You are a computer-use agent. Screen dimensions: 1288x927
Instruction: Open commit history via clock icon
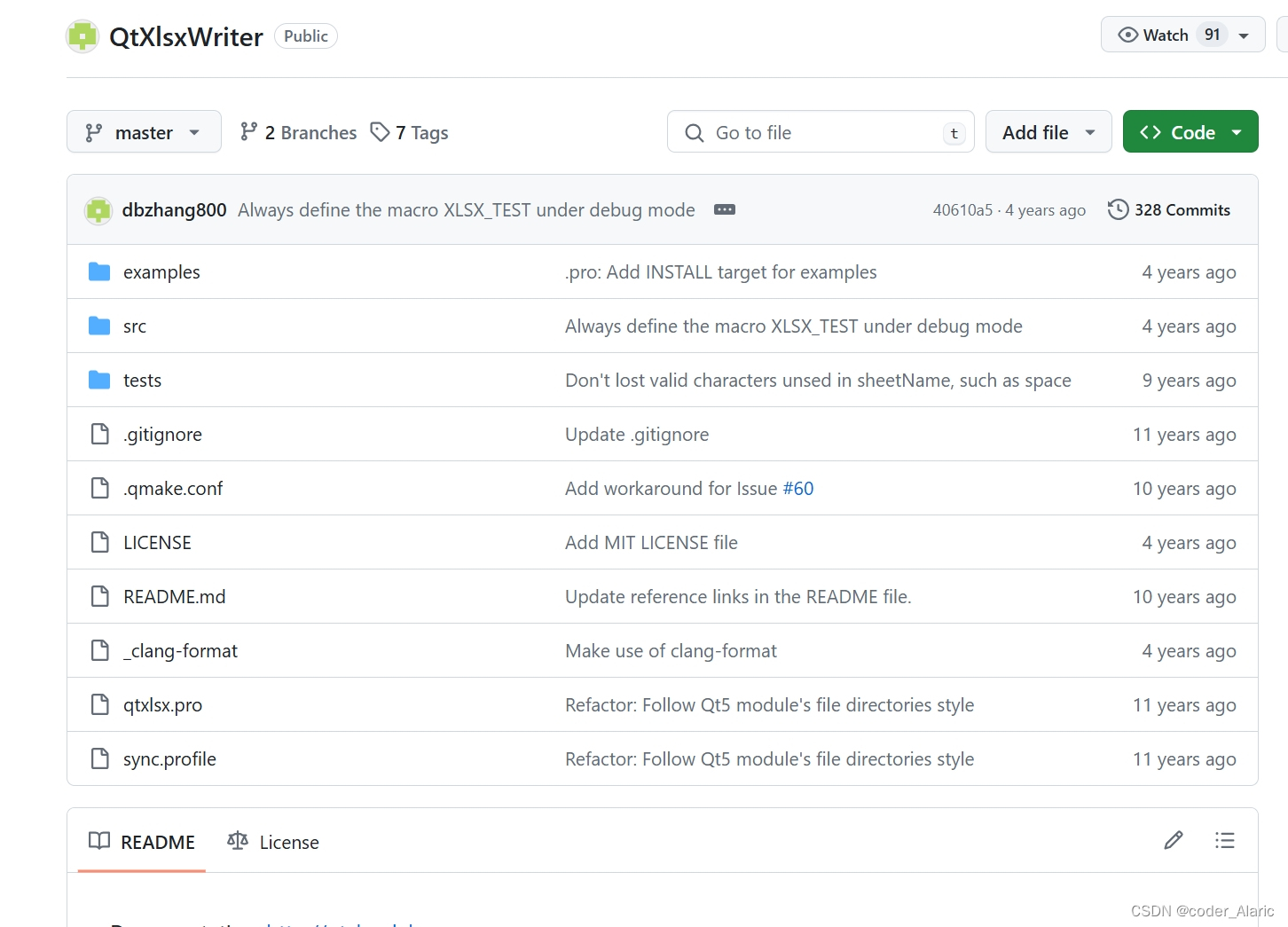pos(1118,209)
